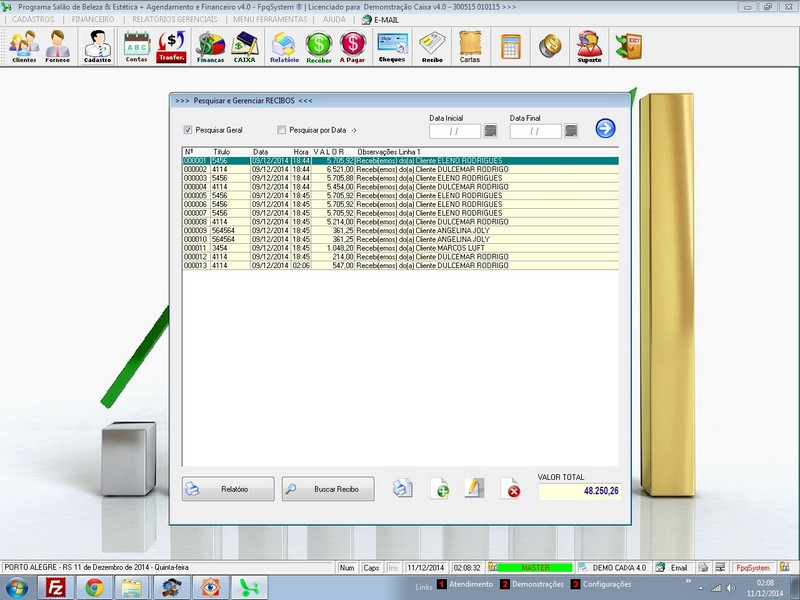Open the CADASTROS menu
This screenshot has width=800, height=600.
[33, 19]
